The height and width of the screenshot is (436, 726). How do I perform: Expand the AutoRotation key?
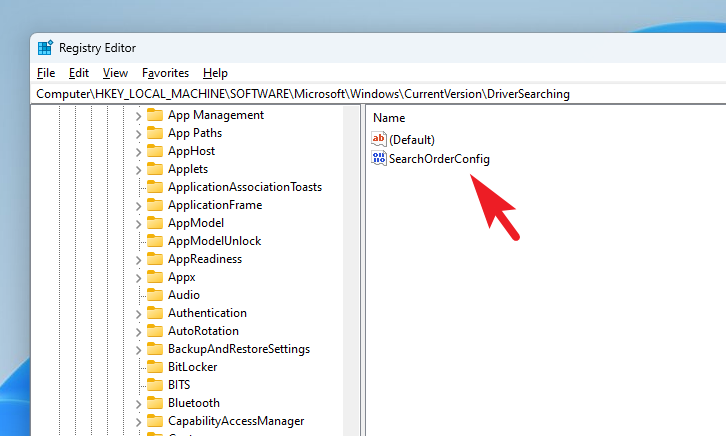click(x=138, y=332)
